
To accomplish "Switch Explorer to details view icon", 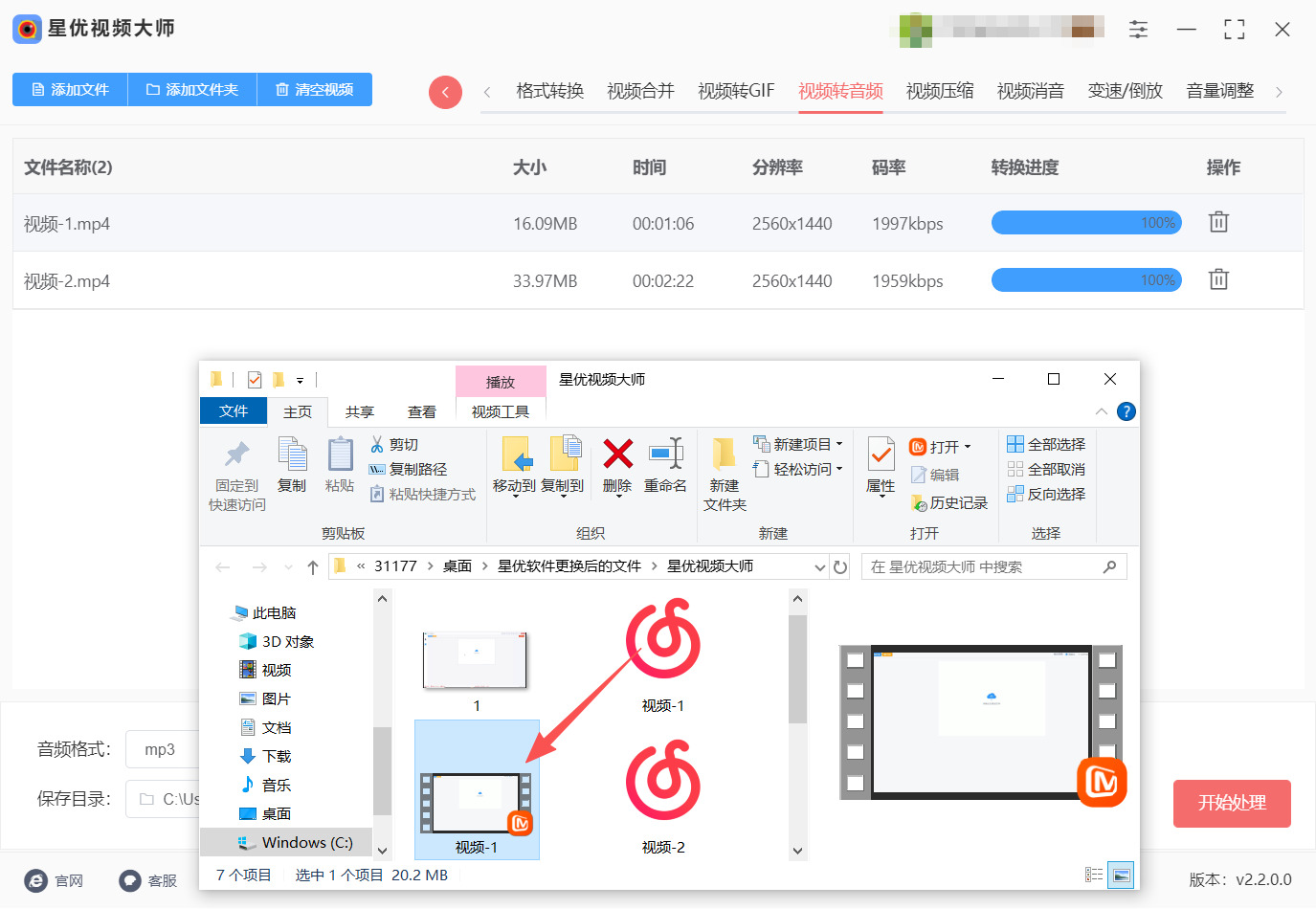I will pyautogui.click(x=1094, y=875).
